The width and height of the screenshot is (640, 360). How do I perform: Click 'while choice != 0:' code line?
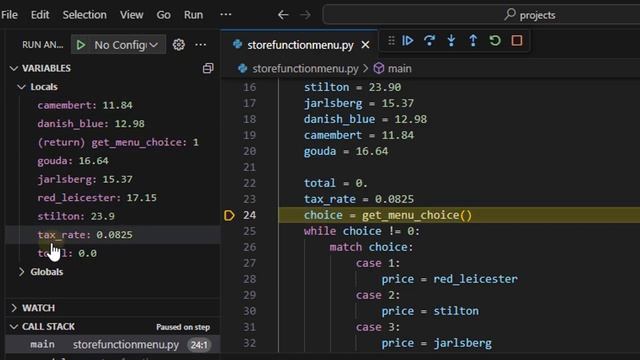pos(362,231)
